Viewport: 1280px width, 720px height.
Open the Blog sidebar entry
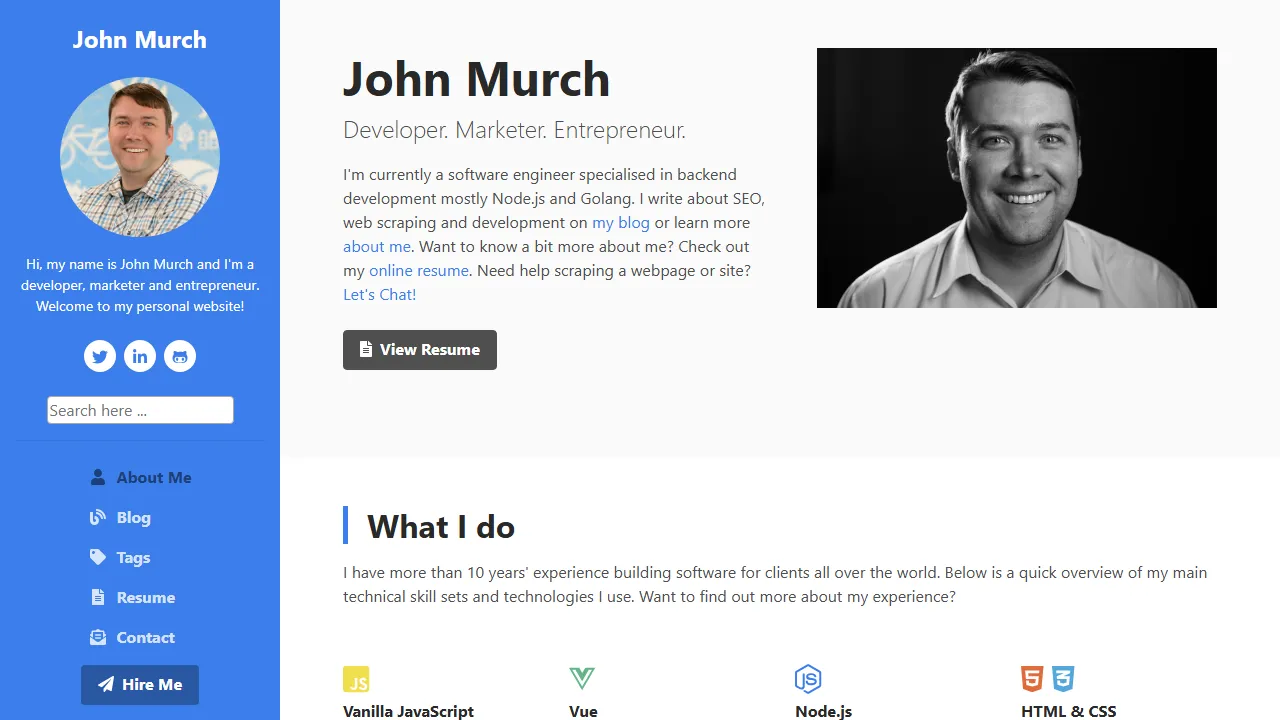point(134,517)
